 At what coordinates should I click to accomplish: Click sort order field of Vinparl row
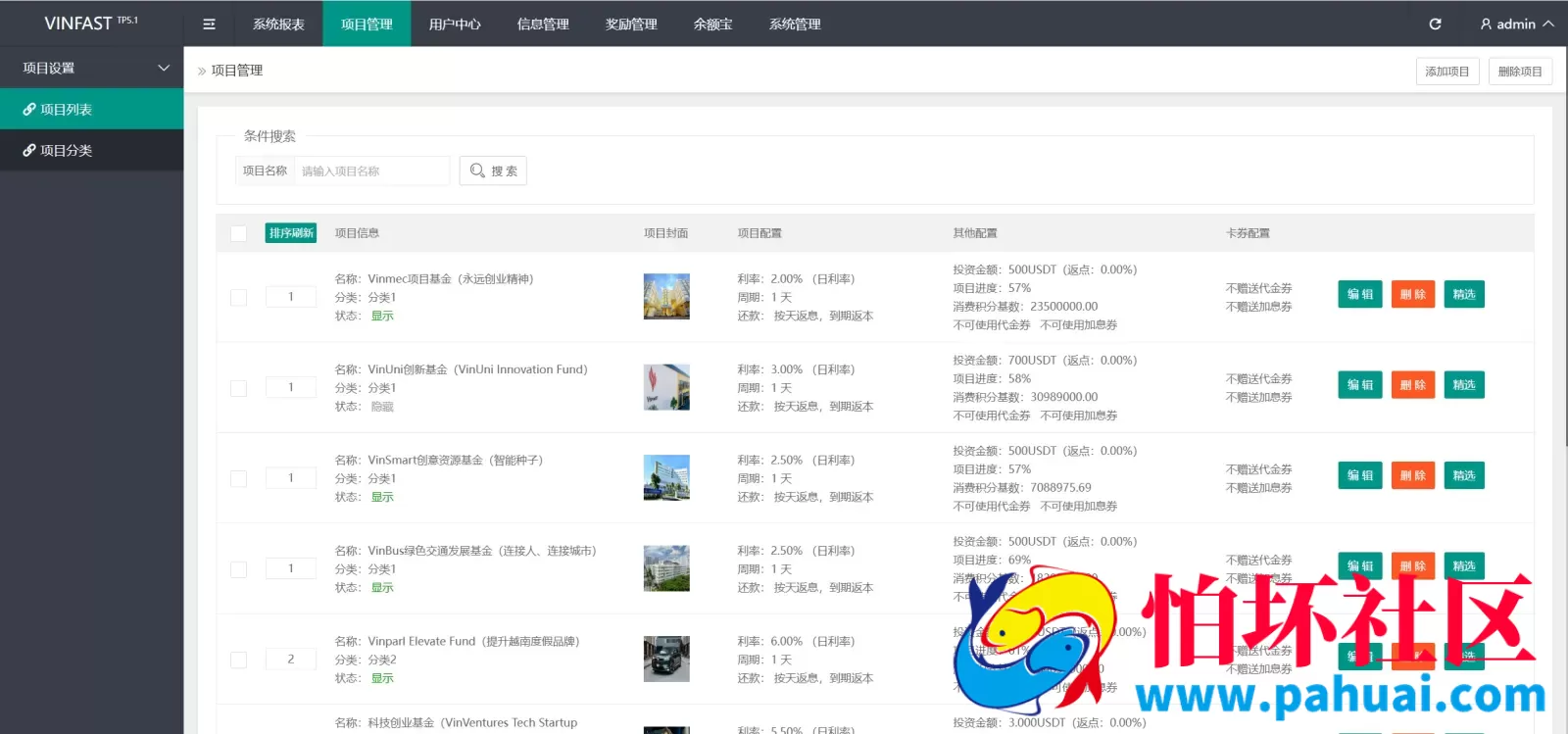click(x=291, y=659)
